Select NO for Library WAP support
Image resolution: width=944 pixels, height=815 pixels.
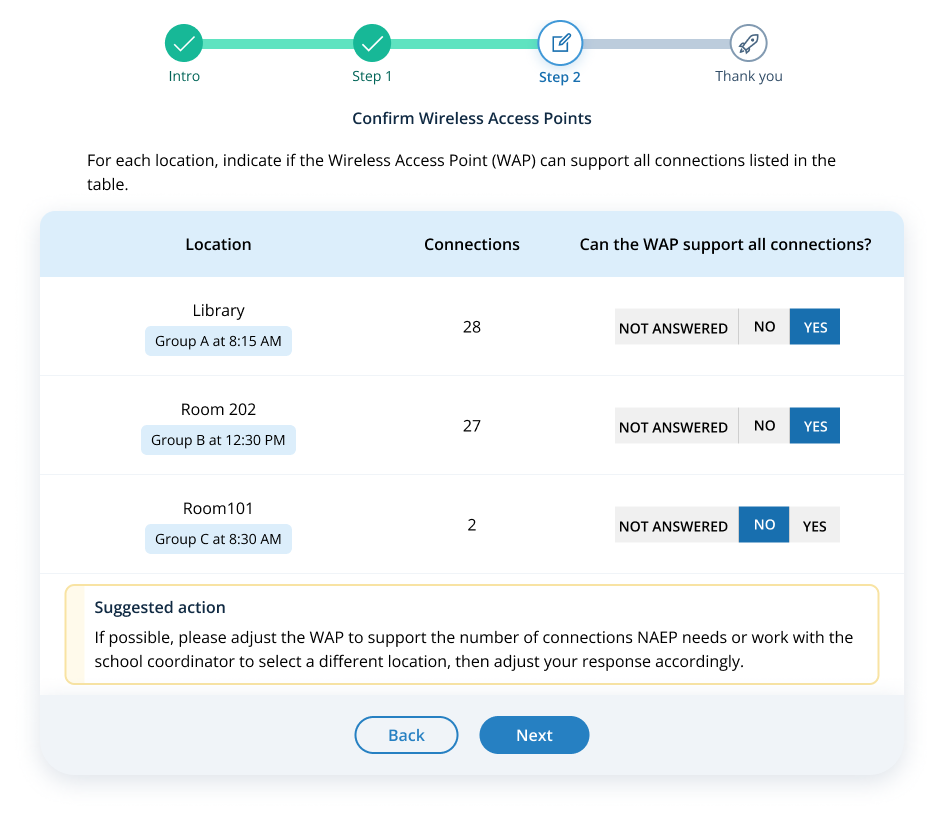tap(764, 327)
